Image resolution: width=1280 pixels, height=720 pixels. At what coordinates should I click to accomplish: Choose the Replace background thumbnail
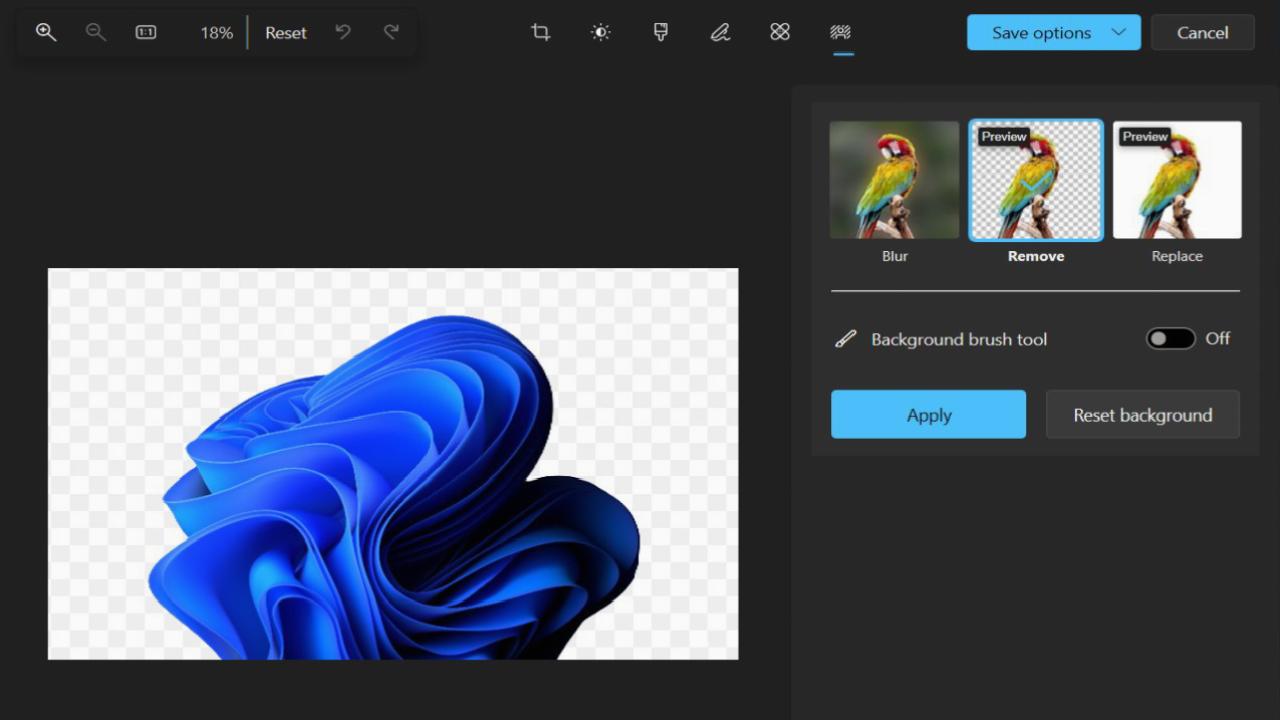[x=1177, y=180]
